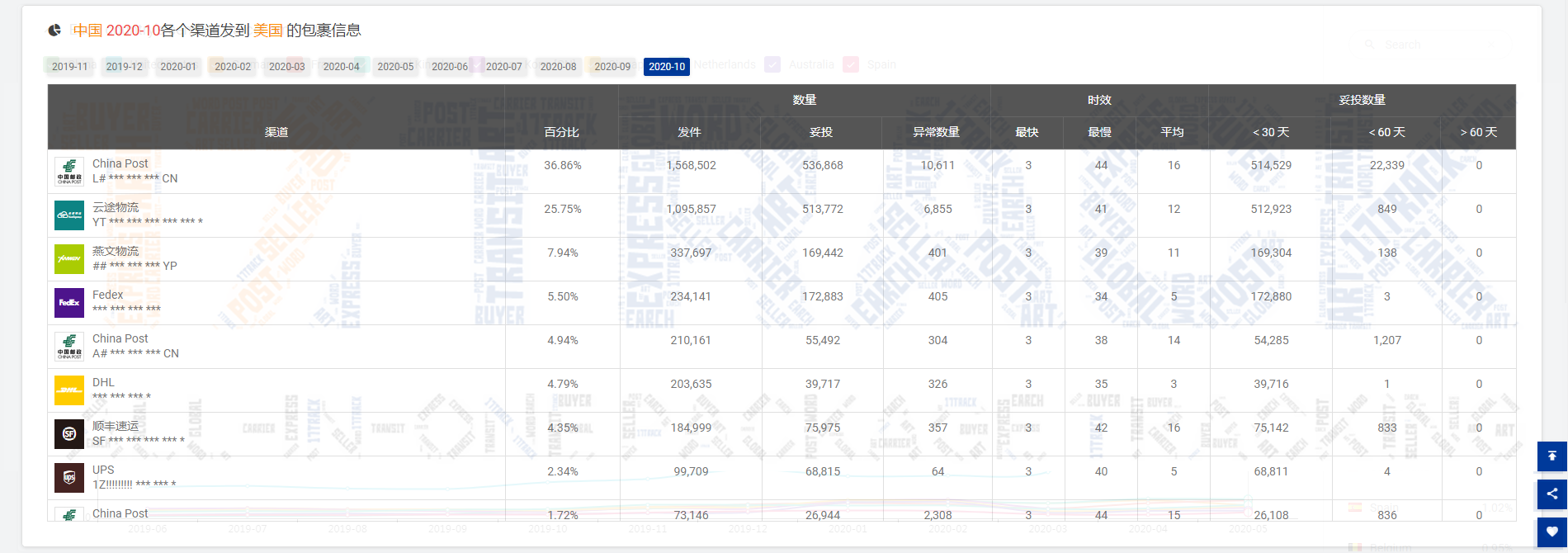Screen dimensions: 1568x553
Task: Click the share icon button
Action: coord(1551,494)
